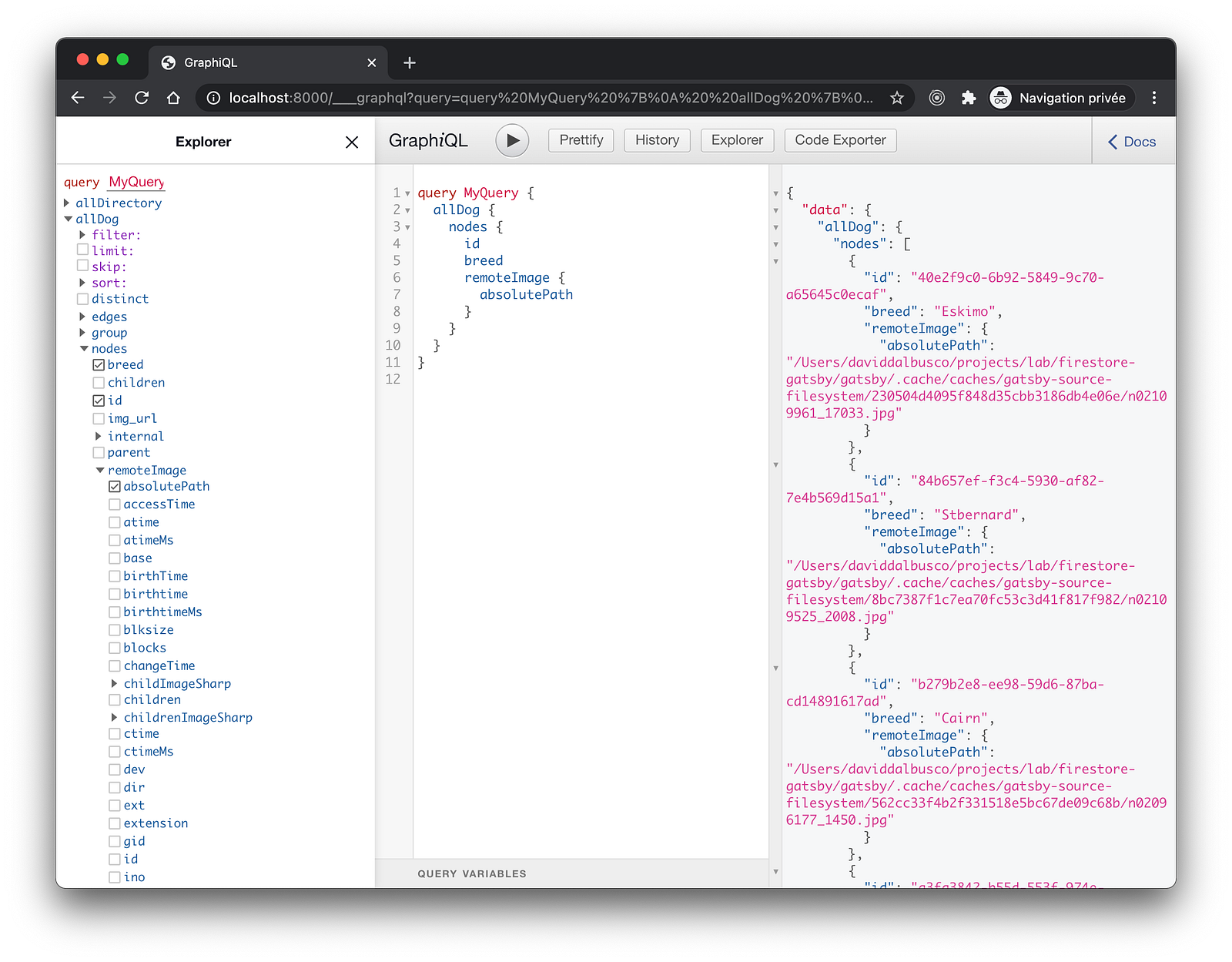Open browser extensions puzzle icon
The image size is (1232, 962).
969,98
